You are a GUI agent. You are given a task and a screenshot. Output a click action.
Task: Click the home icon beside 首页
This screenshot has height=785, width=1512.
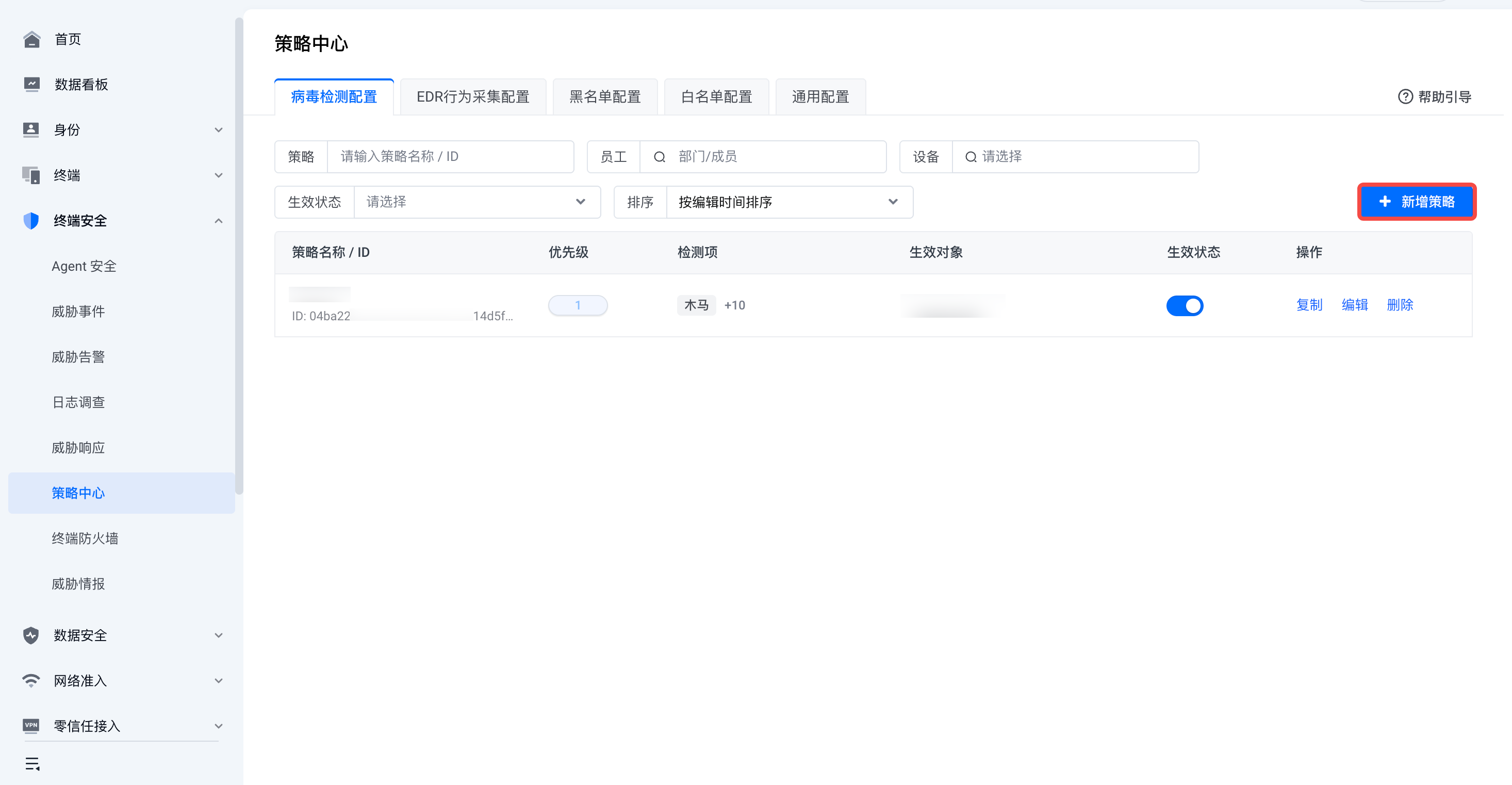31,39
